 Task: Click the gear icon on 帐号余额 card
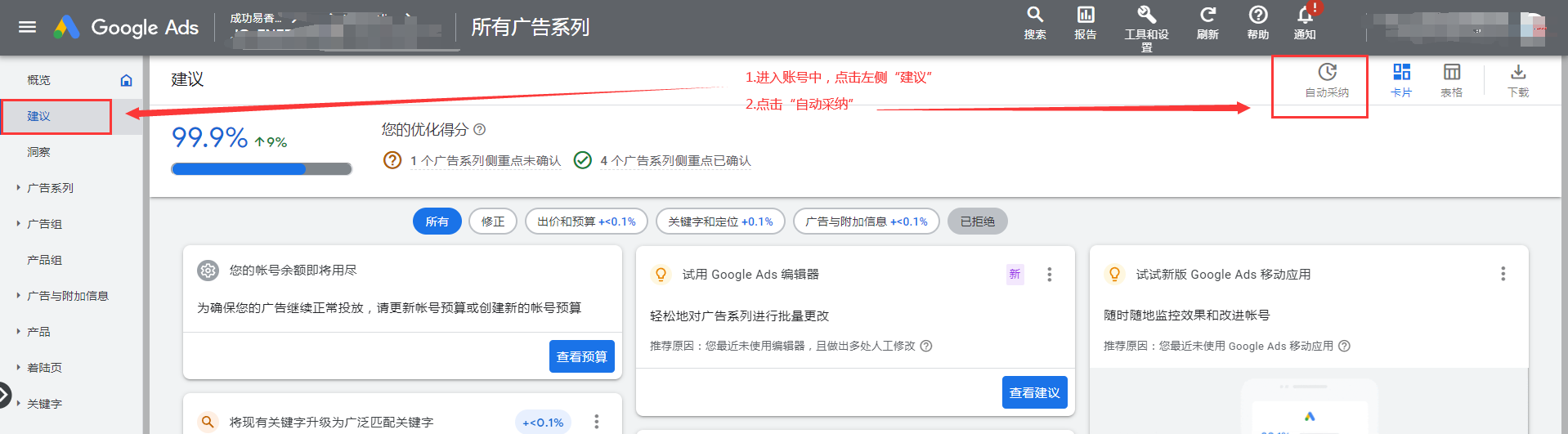(x=208, y=271)
